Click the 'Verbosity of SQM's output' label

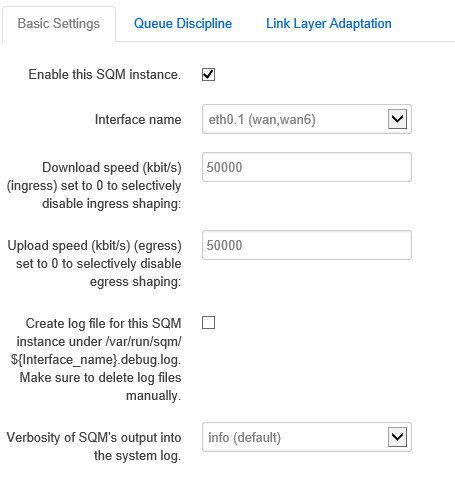point(94,437)
